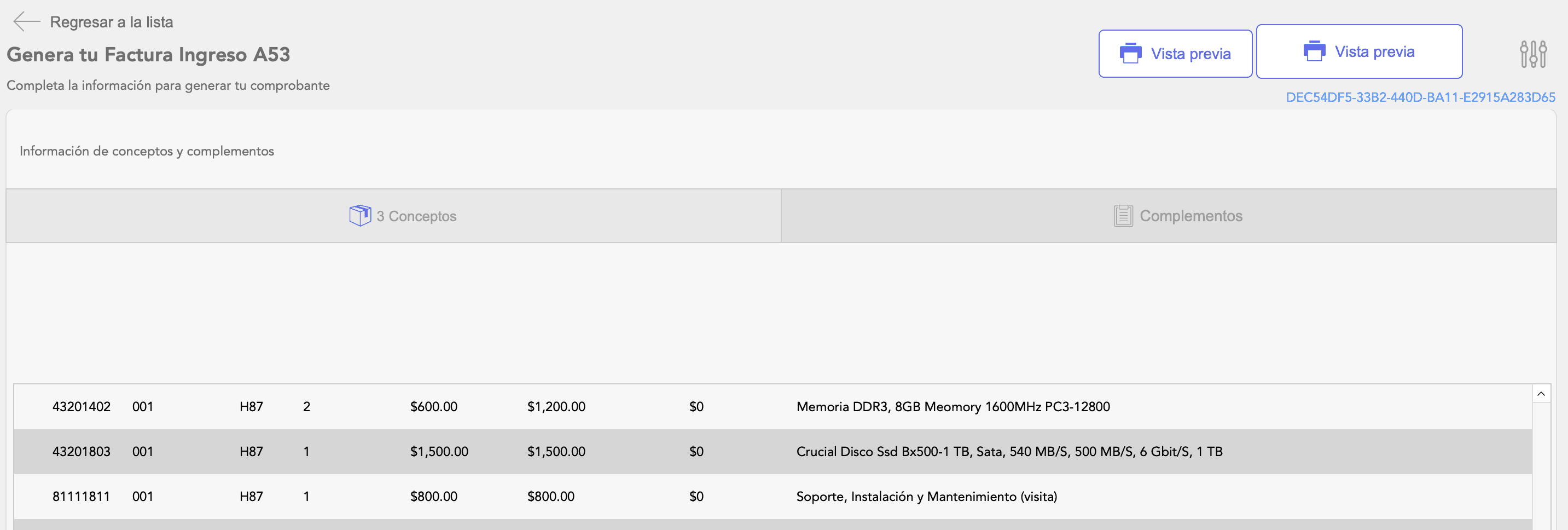Select the Soporte, Instalación y Mantenimiento row
This screenshot has width=1568, height=530.
pyautogui.click(x=926, y=497)
